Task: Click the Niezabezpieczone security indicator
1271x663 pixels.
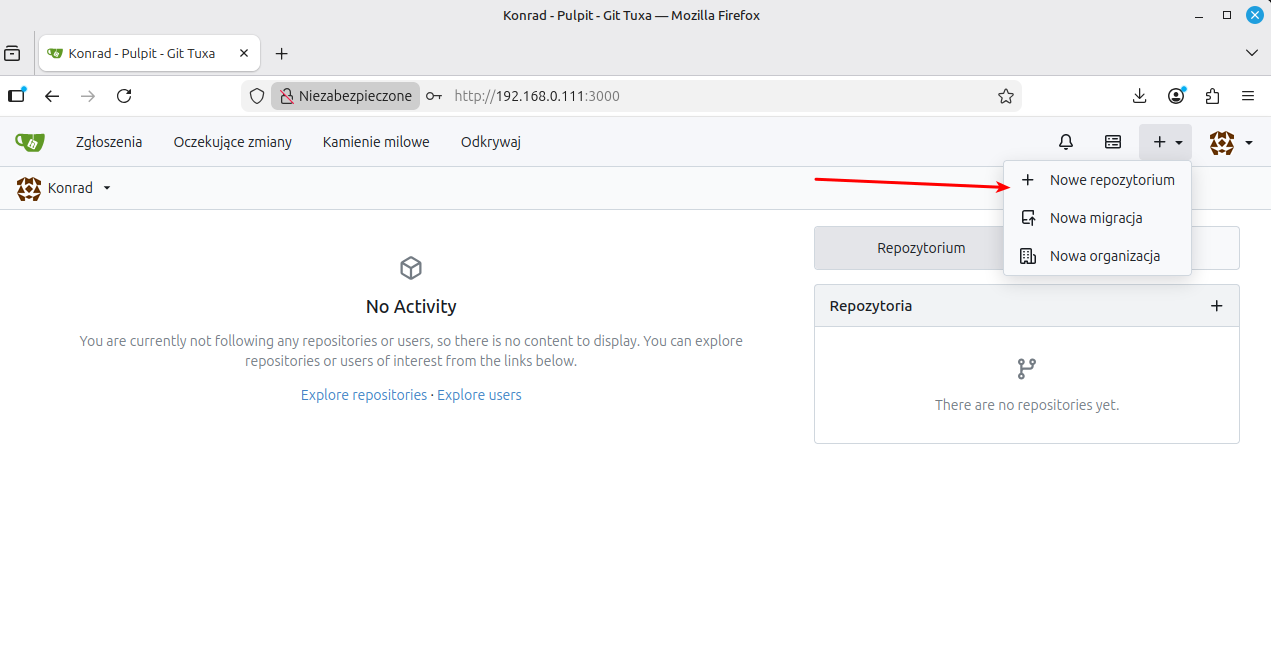Action: (x=346, y=96)
